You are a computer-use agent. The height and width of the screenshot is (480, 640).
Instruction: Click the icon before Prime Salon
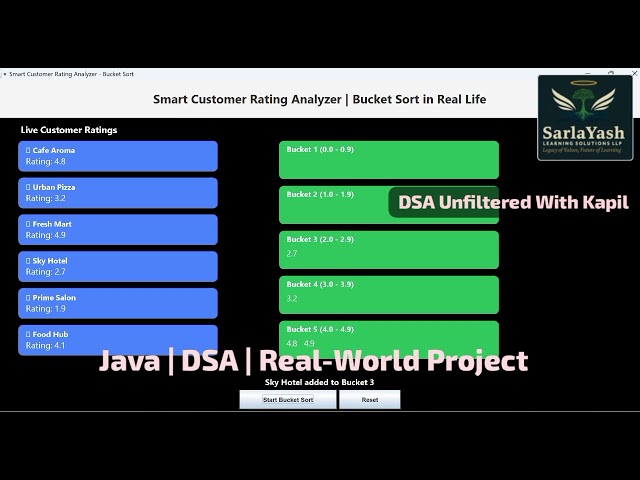(28, 297)
